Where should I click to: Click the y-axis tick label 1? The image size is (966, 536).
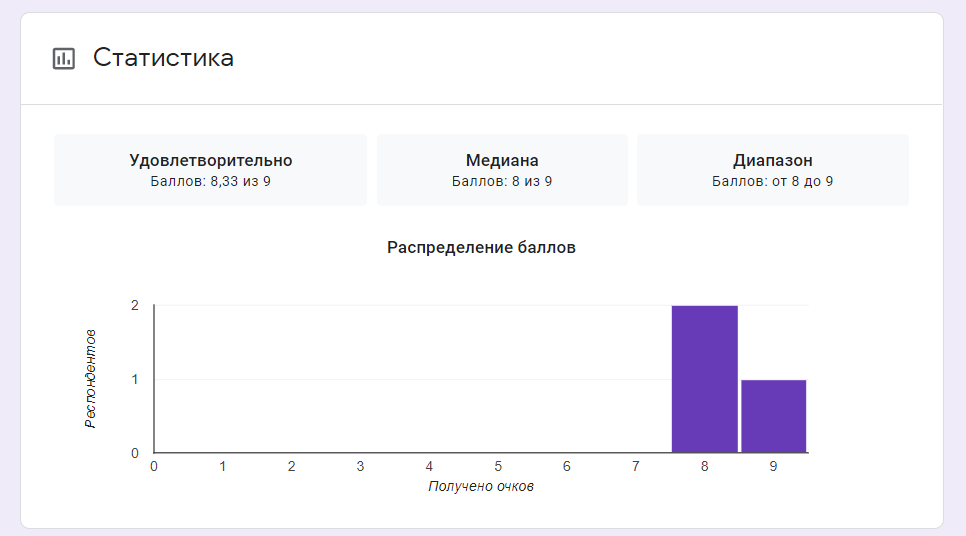135,380
